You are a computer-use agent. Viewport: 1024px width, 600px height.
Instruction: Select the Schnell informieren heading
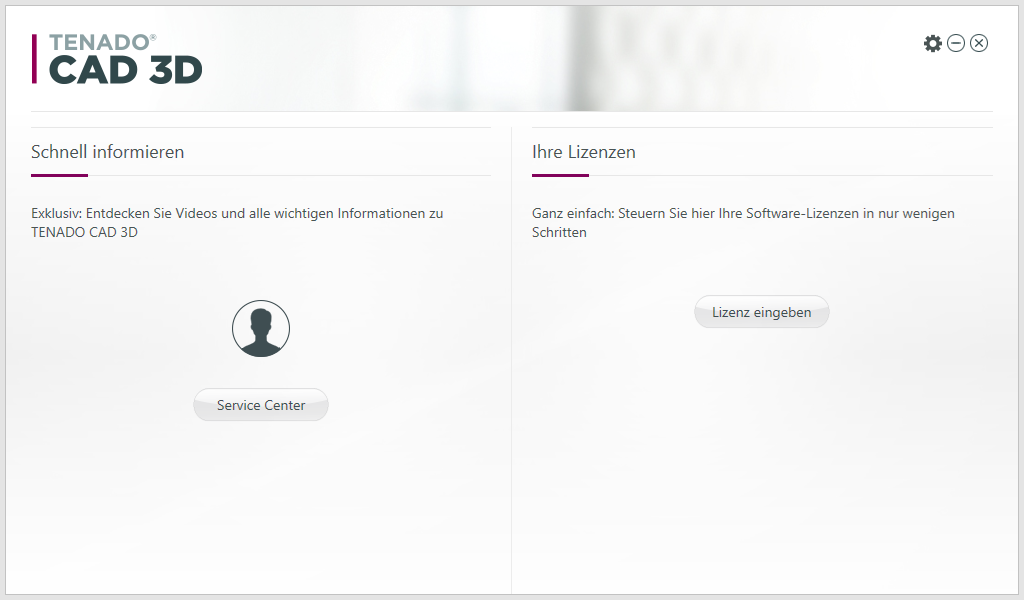click(108, 152)
